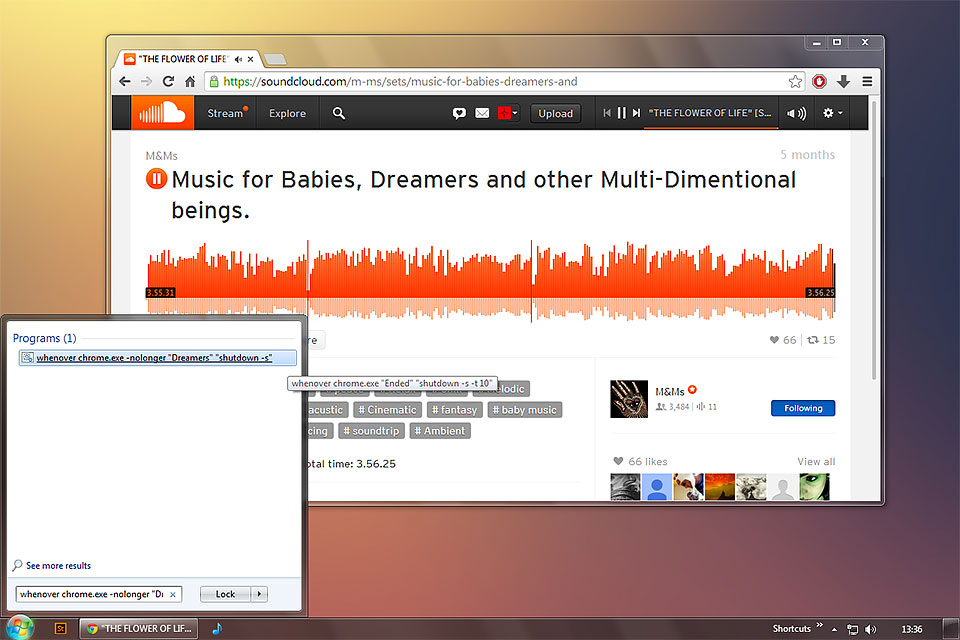Bookmark this page with the star icon
This screenshot has width=960, height=640.
point(795,82)
